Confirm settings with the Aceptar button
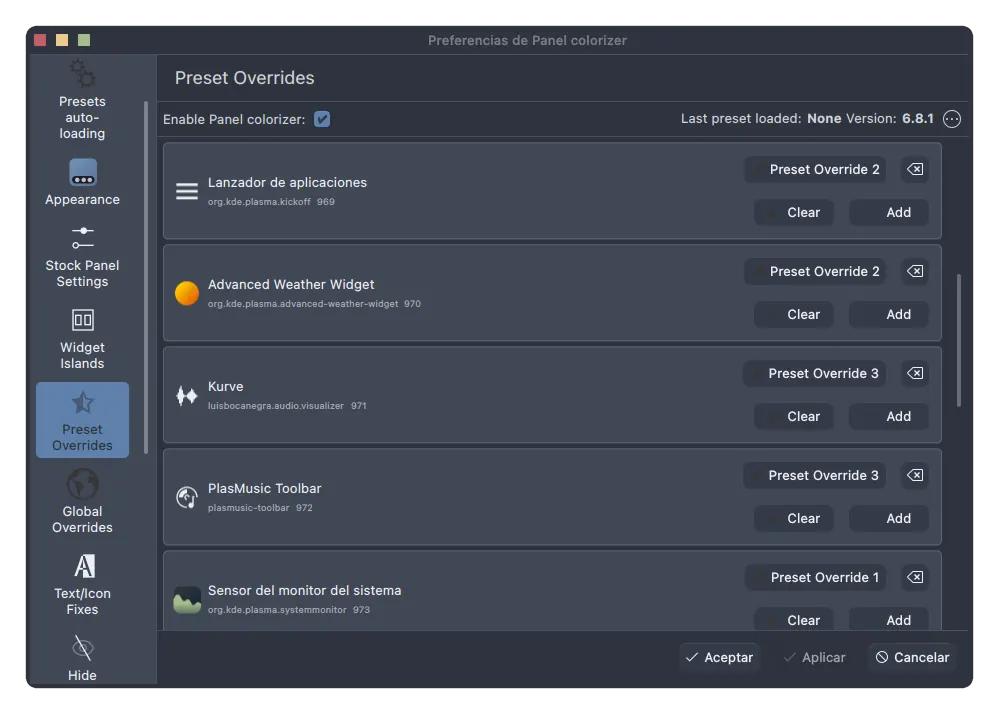 point(719,657)
